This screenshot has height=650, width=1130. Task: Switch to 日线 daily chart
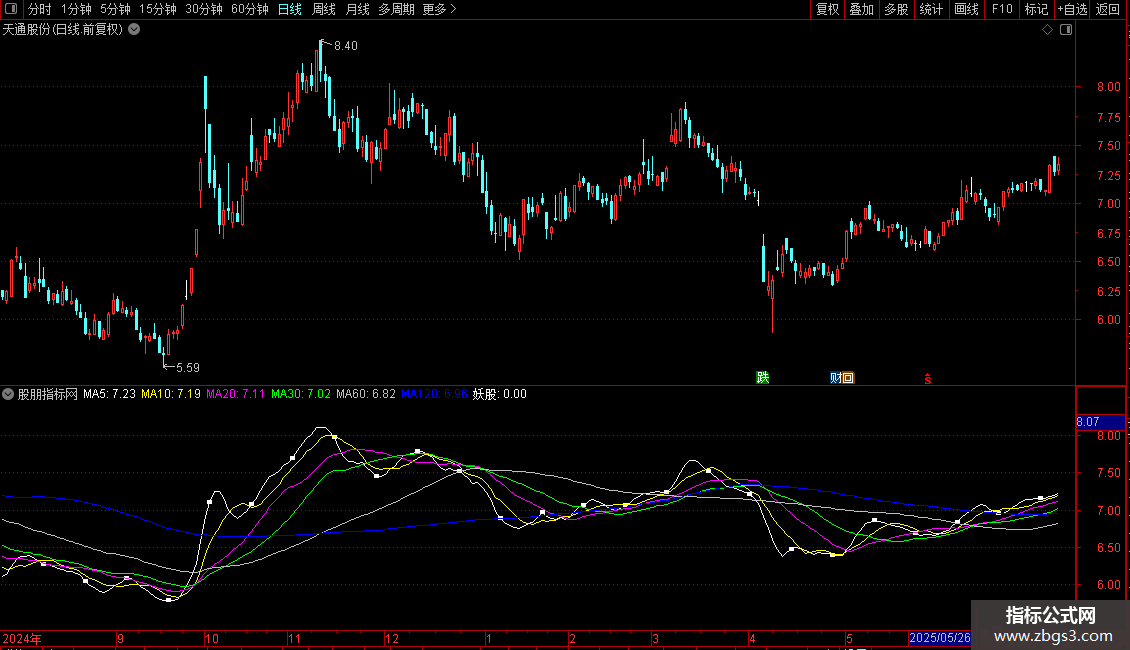[290, 9]
